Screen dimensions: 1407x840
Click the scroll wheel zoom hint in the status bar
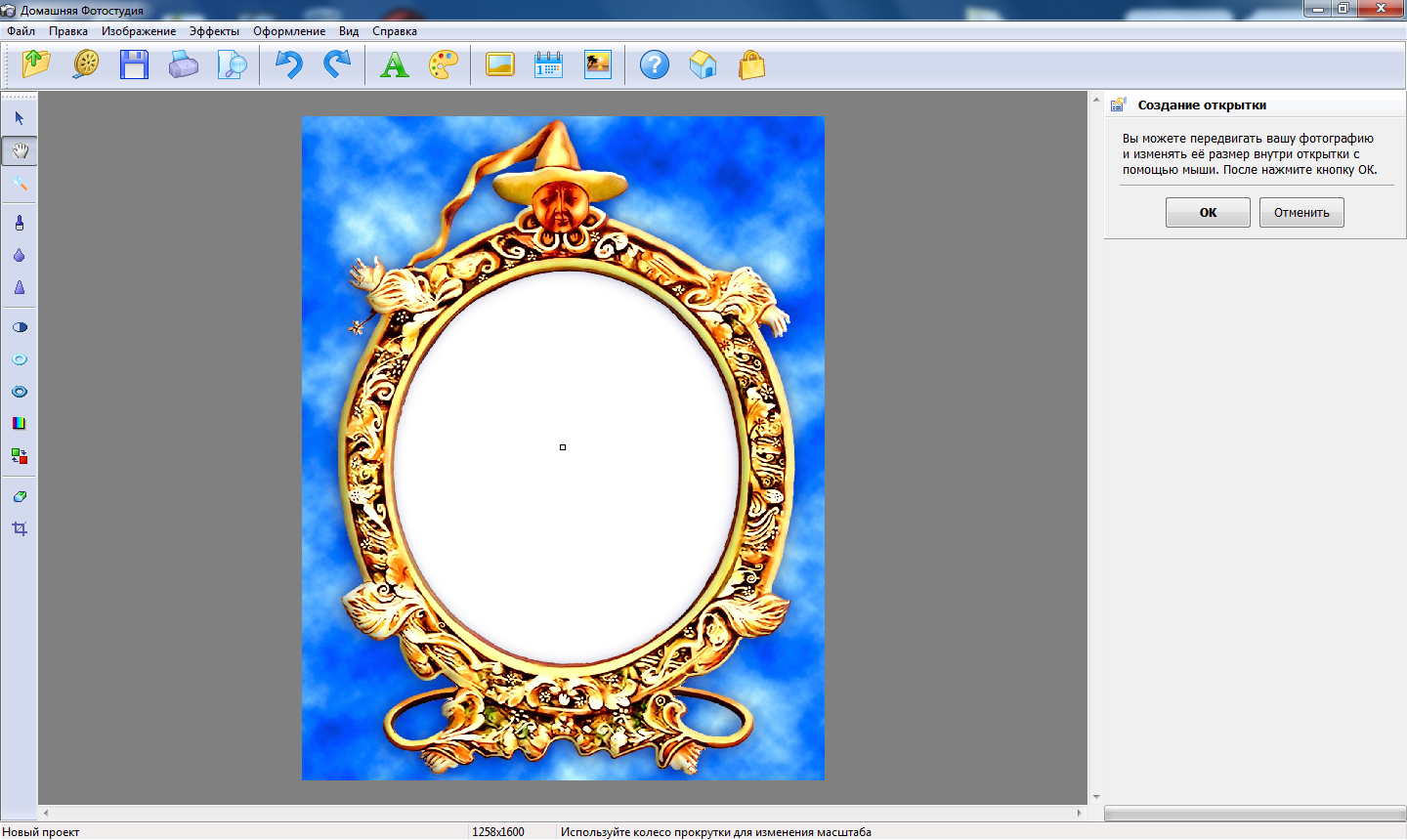point(716,832)
